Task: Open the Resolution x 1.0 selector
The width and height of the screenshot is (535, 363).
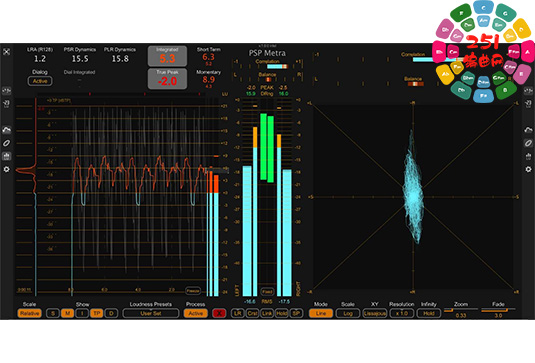Action: point(402,313)
